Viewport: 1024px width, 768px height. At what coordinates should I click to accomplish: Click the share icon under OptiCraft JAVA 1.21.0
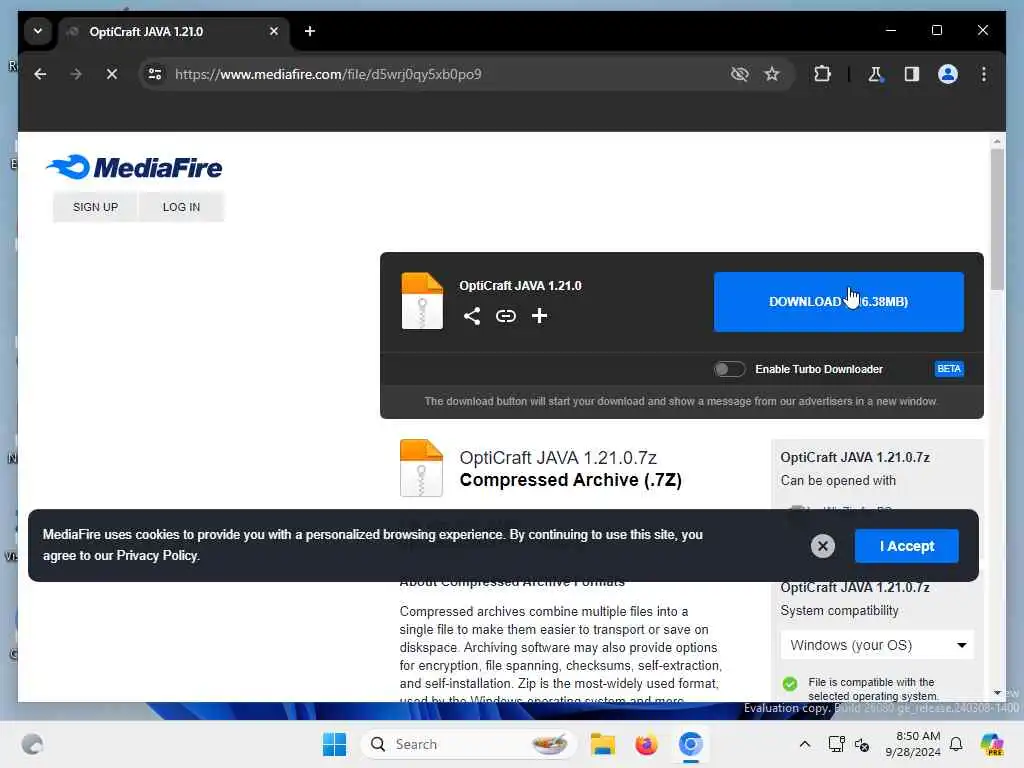point(472,316)
